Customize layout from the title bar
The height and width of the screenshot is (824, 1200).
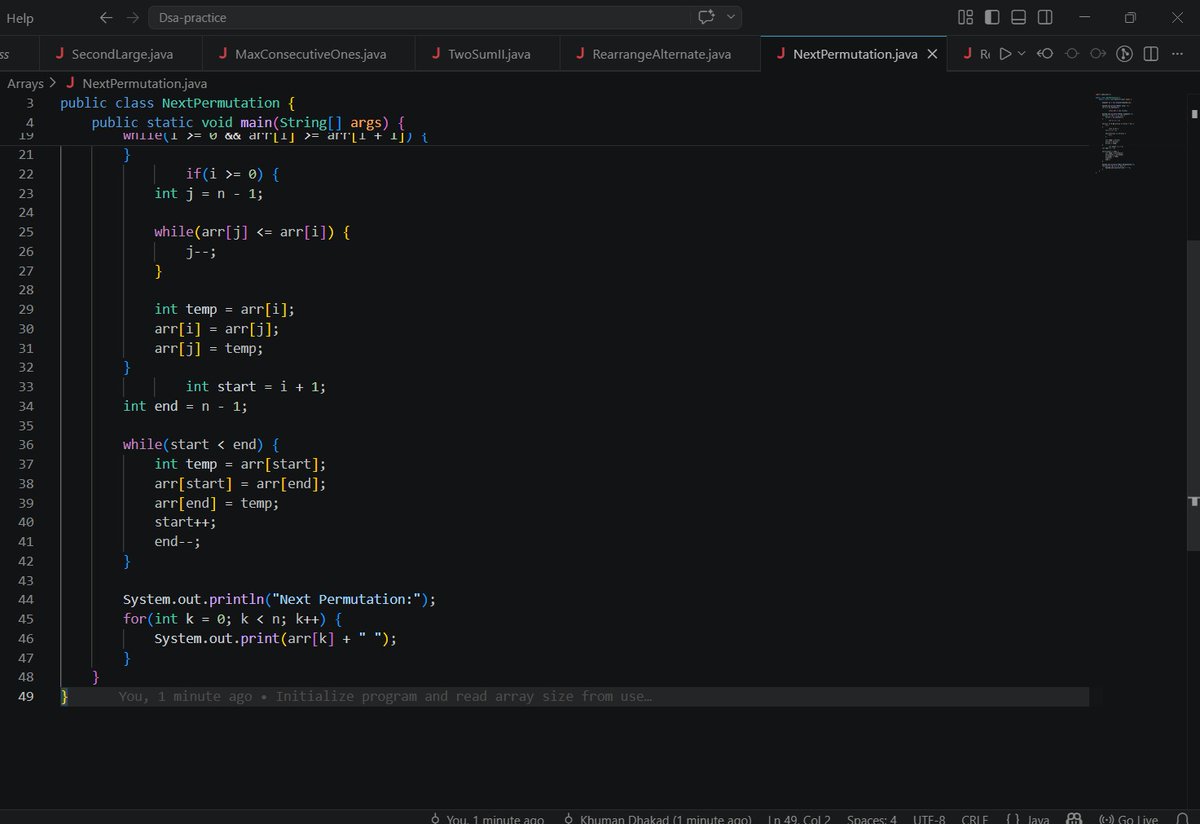coord(965,17)
